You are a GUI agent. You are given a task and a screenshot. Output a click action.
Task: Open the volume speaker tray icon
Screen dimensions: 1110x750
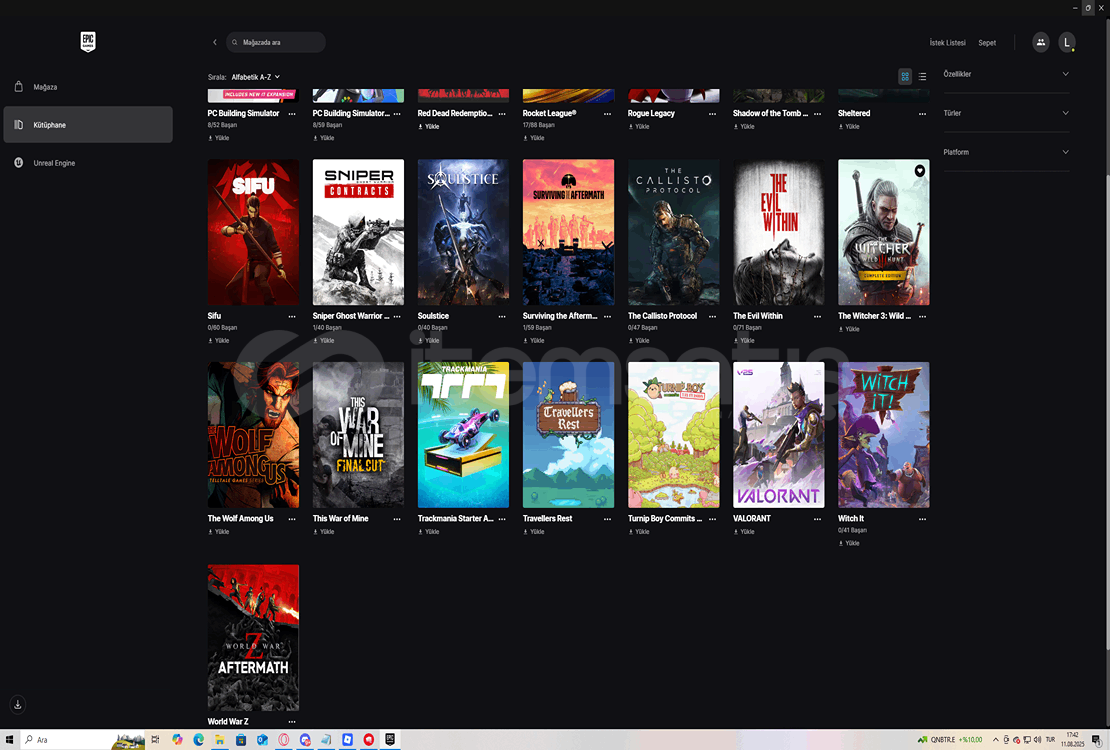pos(1037,739)
